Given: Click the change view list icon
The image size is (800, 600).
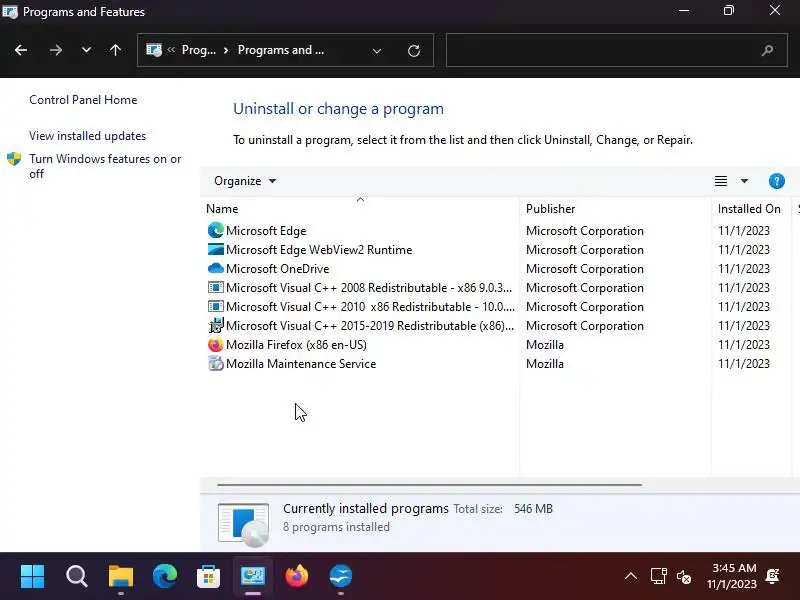Looking at the screenshot, I should (x=720, y=181).
